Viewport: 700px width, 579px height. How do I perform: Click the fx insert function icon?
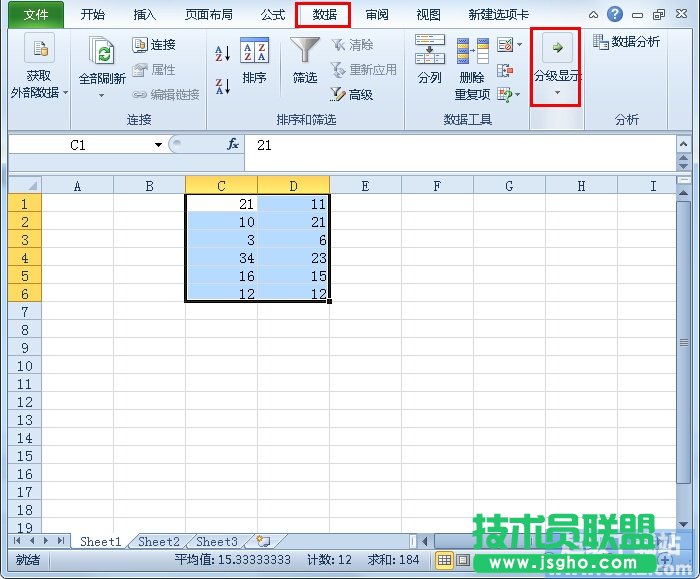point(233,144)
